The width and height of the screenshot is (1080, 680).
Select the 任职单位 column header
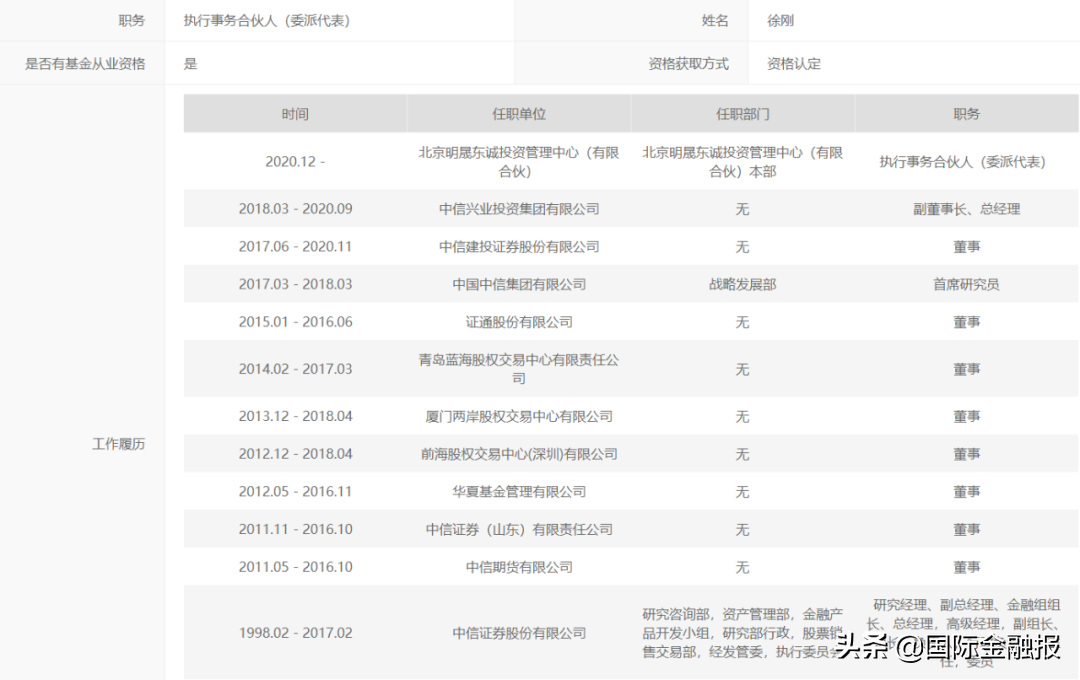pyautogui.click(x=519, y=114)
